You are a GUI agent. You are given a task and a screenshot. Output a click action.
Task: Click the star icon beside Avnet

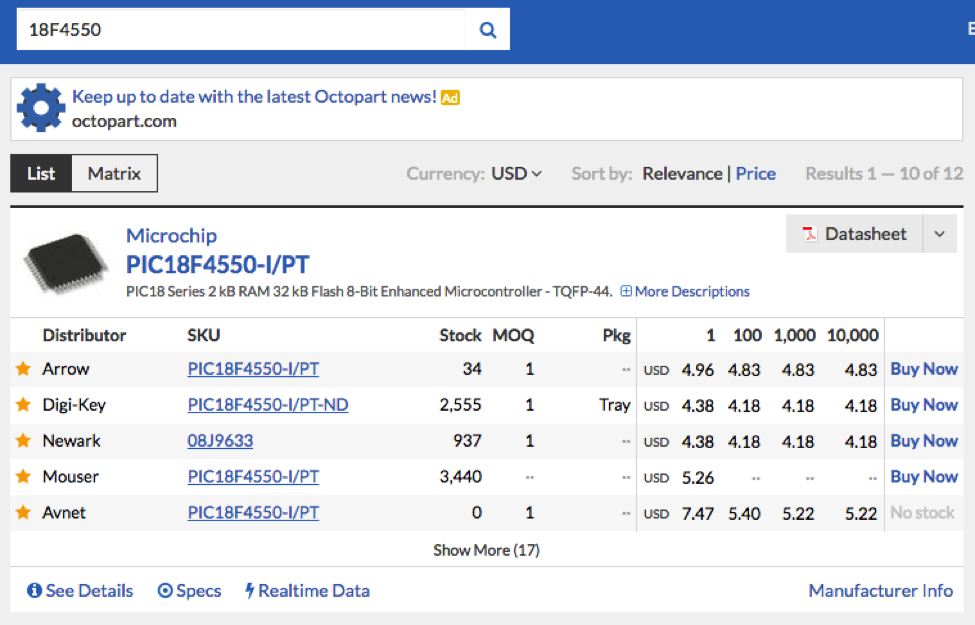(x=24, y=512)
